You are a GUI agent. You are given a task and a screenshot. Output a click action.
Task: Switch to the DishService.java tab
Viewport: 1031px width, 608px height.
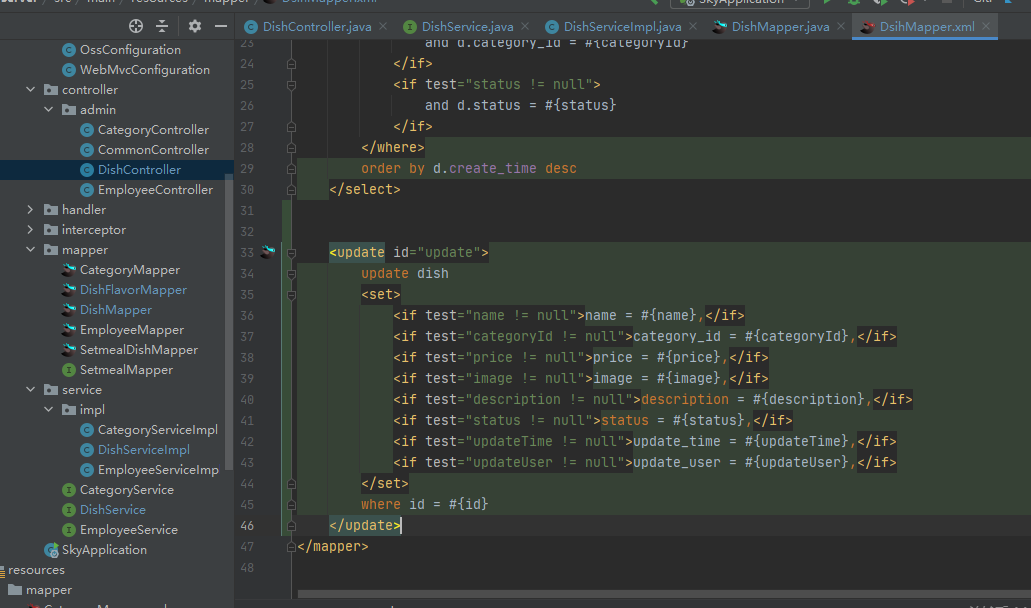click(466, 27)
